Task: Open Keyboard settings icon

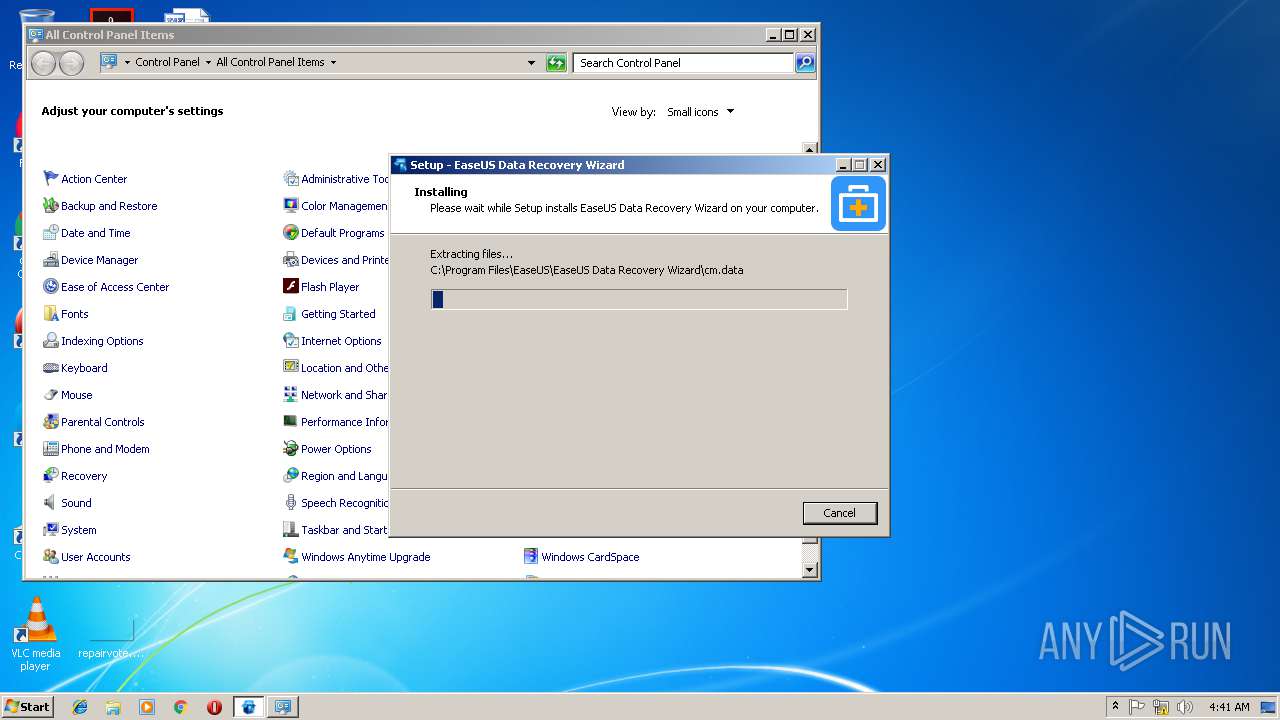Action: pyautogui.click(x=51, y=367)
